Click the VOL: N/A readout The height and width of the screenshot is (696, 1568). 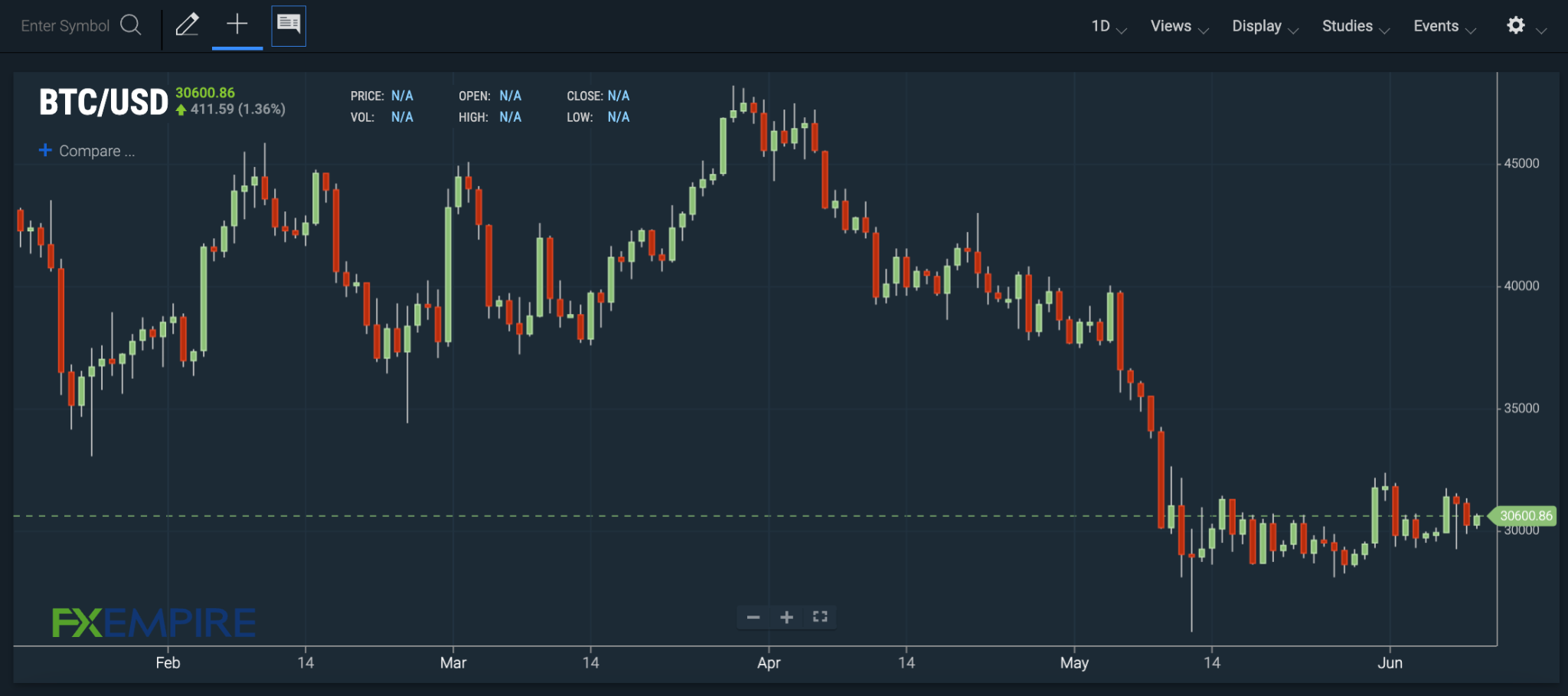coord(382,117)
